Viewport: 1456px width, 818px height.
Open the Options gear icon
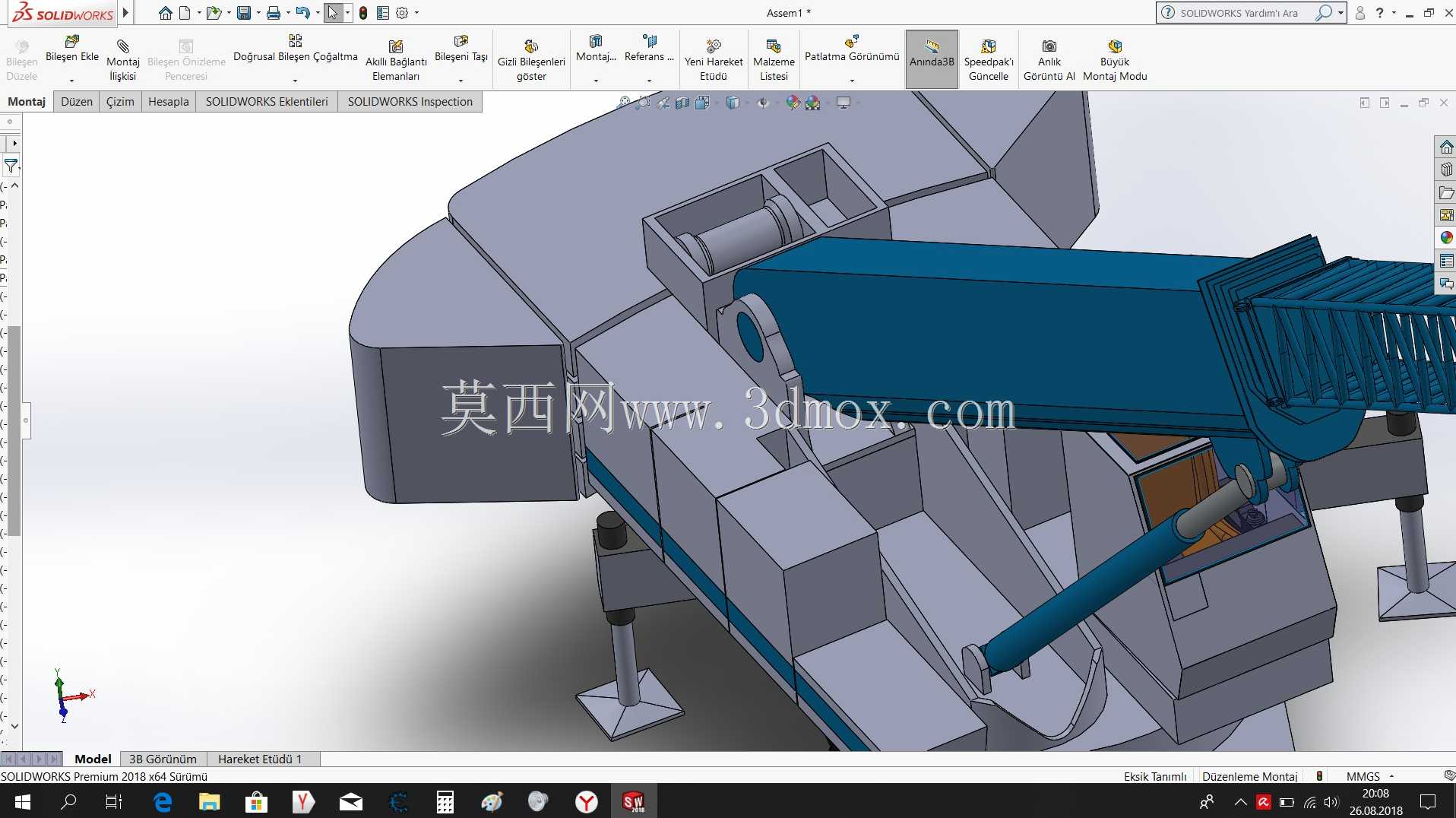[403, 13]
